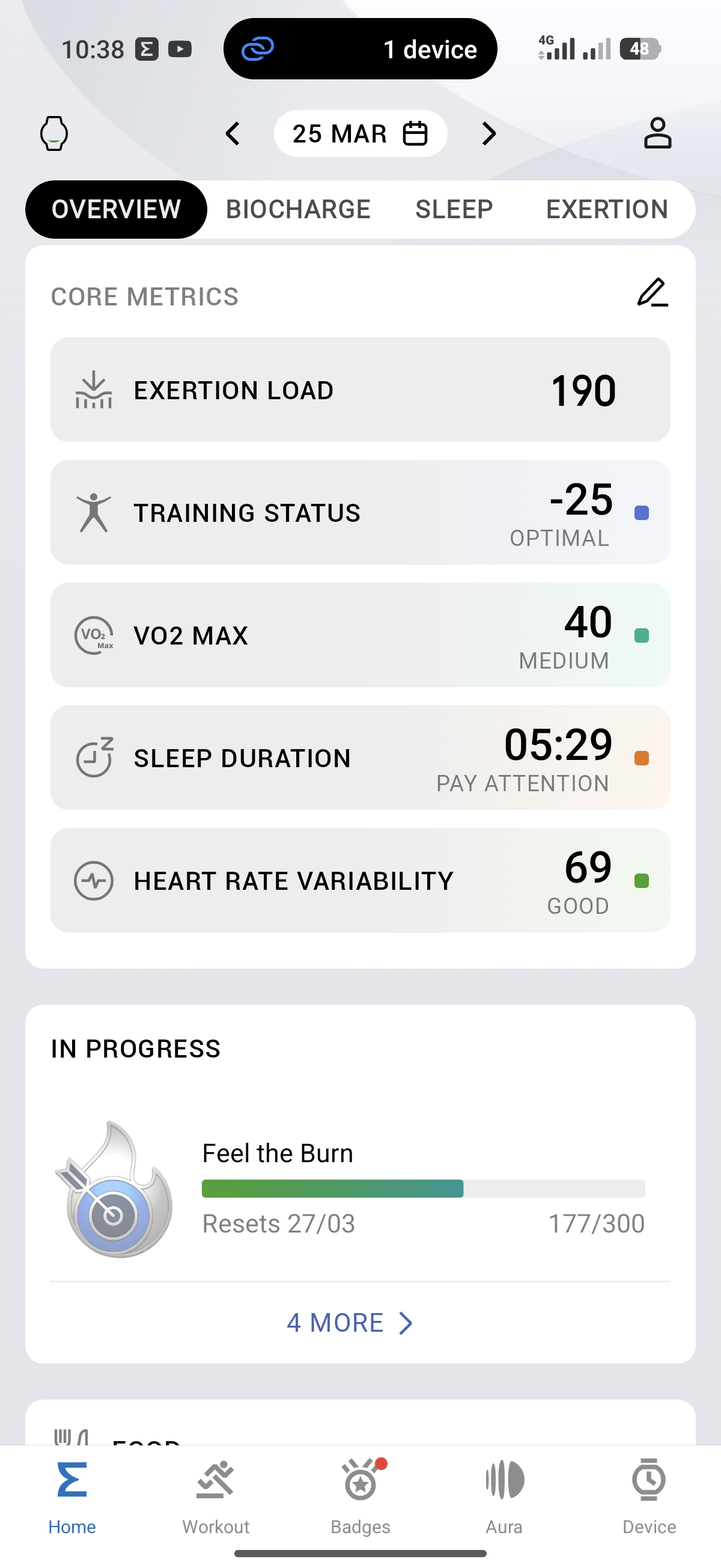The image size is (721, 1568).
Task: Tap the Home sigma icon
Action: (71, 1480)
